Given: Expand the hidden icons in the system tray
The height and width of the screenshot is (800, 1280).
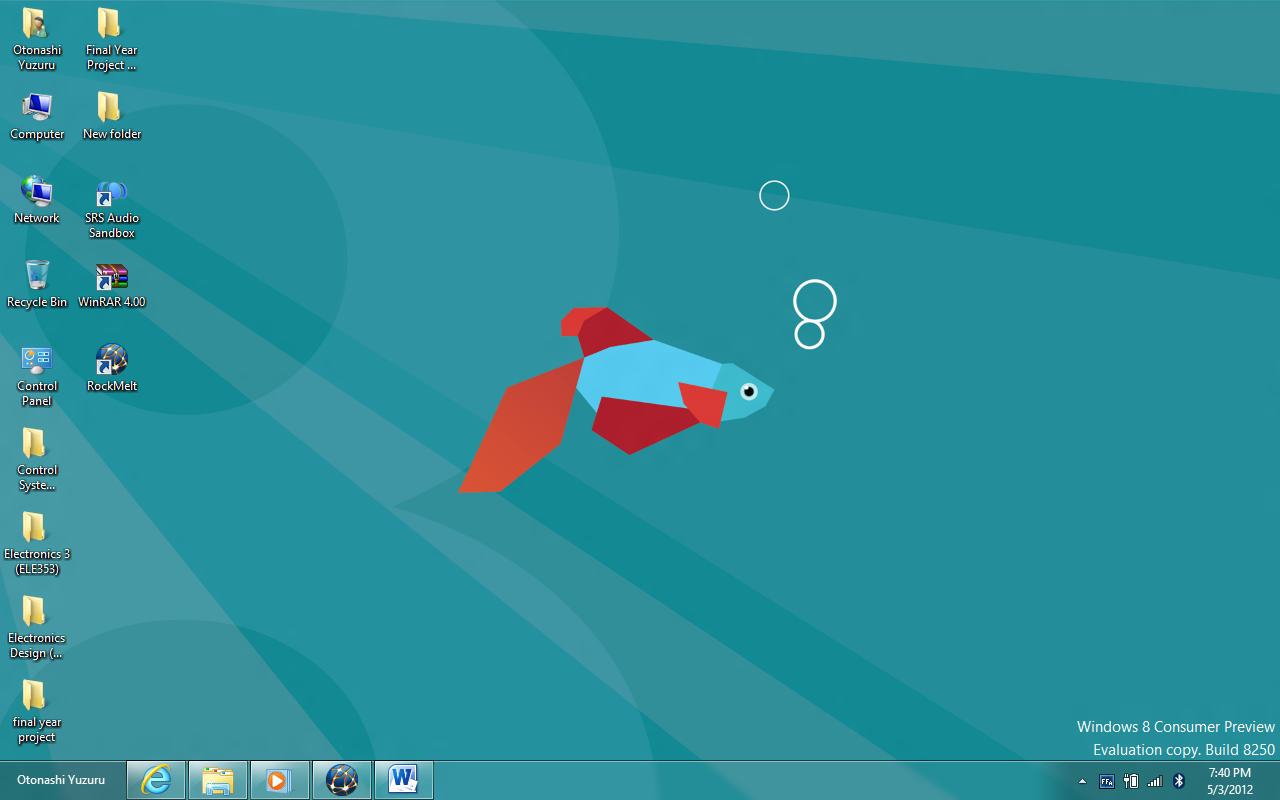Looking at the screenshot, I should coord(1082,781).
